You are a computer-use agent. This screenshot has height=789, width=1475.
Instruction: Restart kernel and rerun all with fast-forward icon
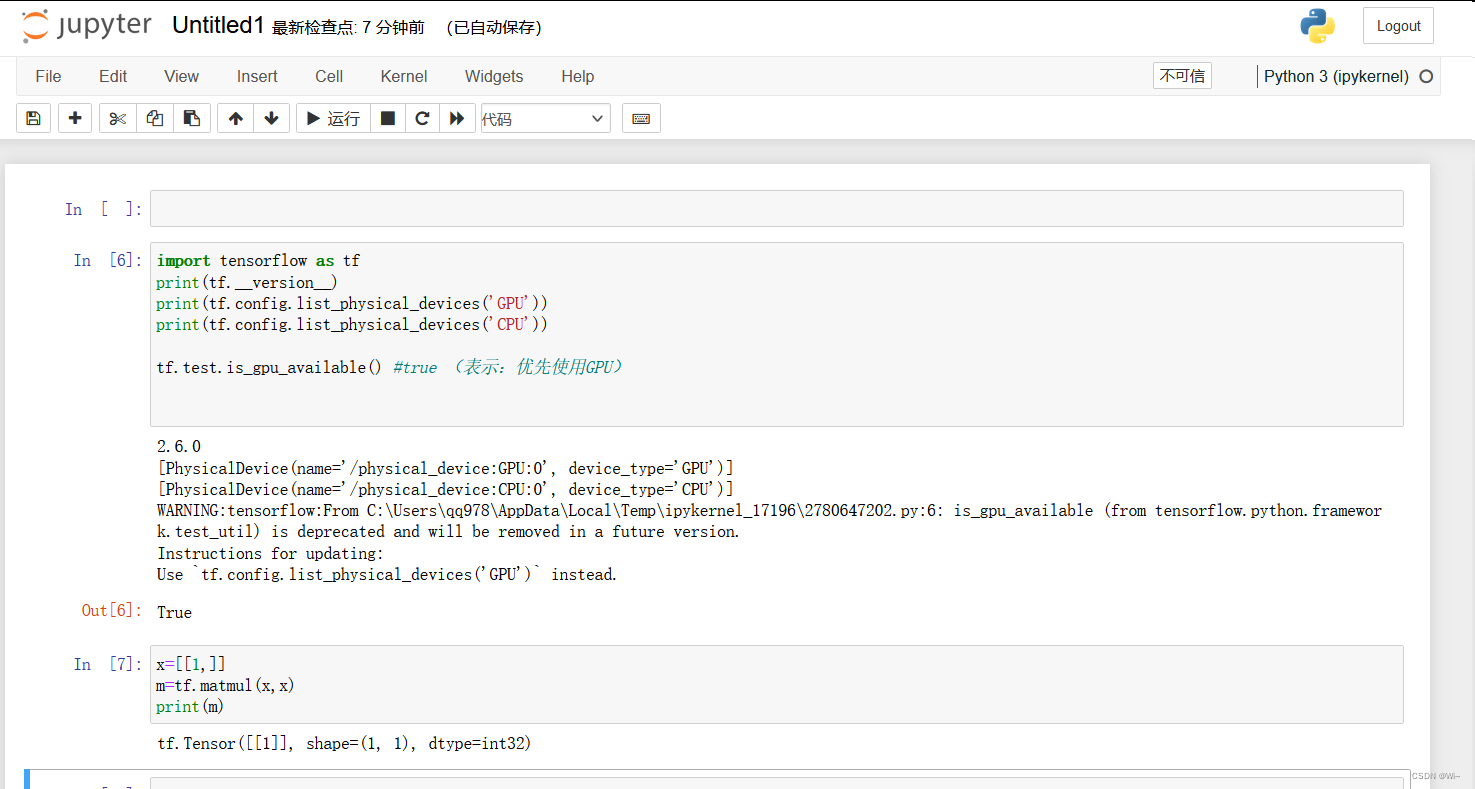tap(457, 118)
